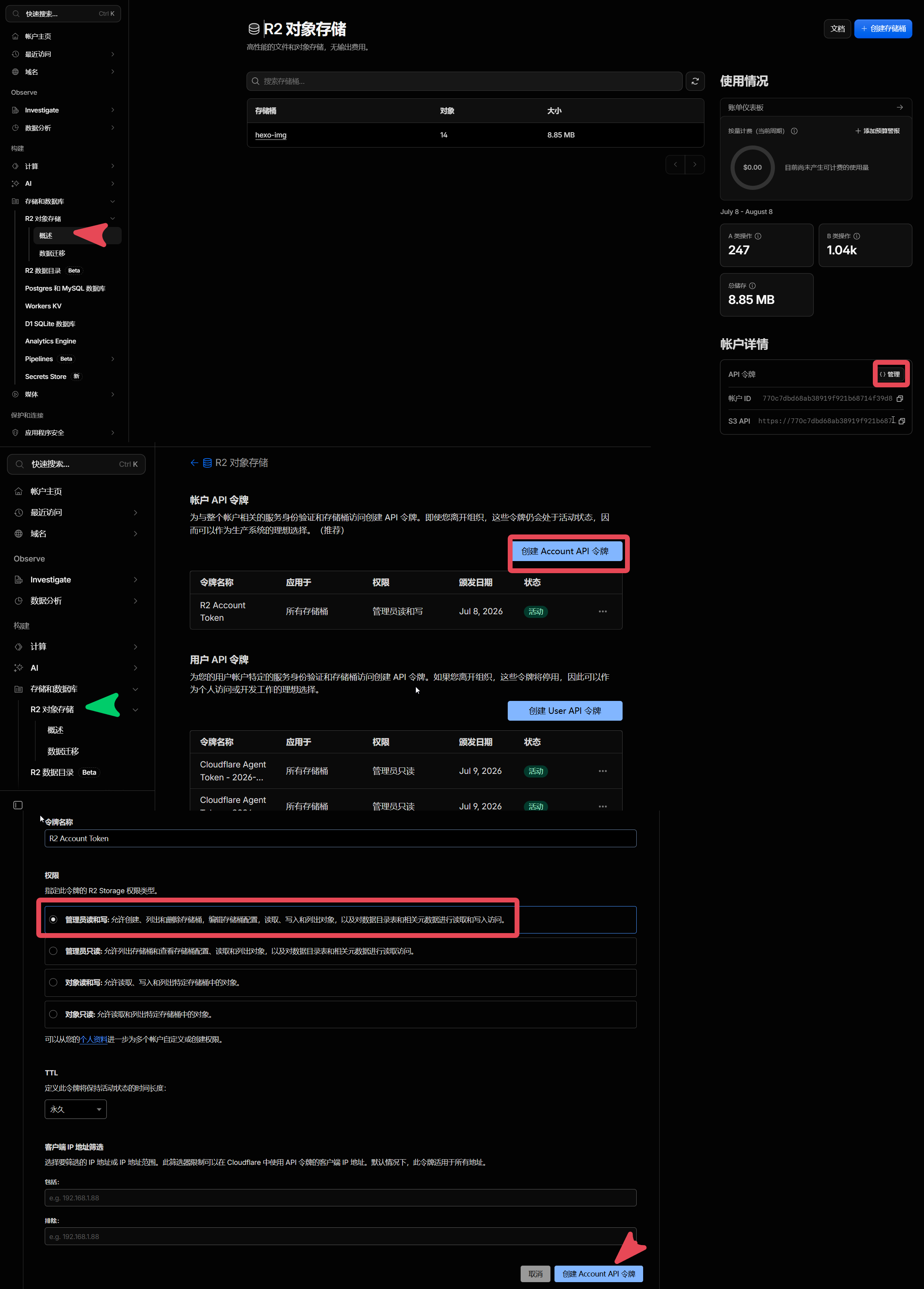This screenshot has width=924, height=1289.
Task: Click the 令牌名称 field containing R2 Account Token
Action: [341, 838]
